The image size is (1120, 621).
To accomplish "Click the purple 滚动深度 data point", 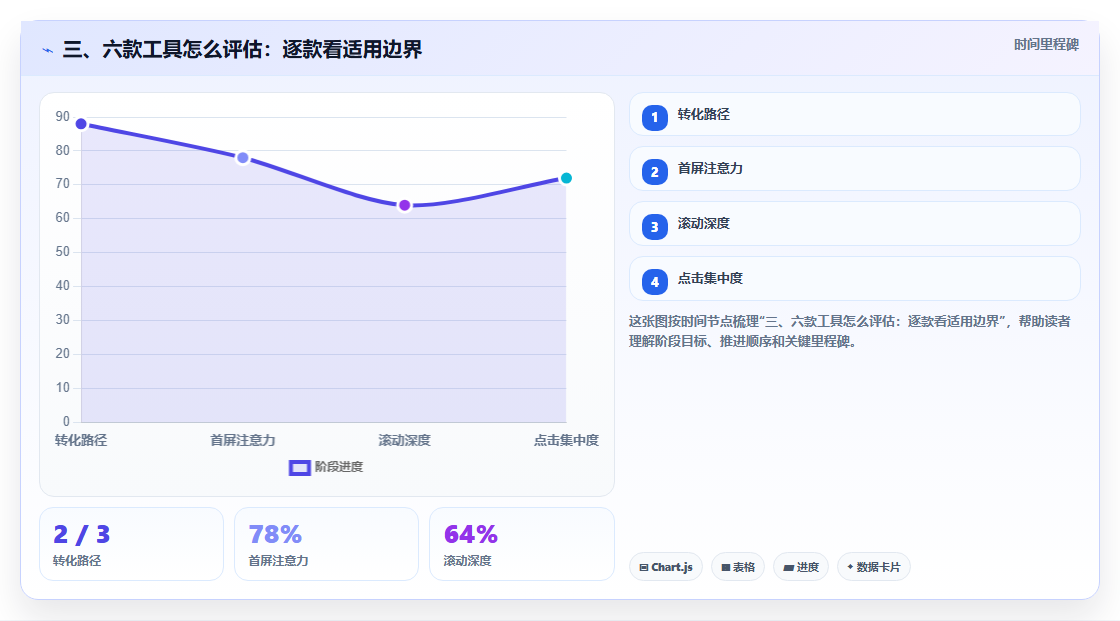I will [x=404, y=206].
